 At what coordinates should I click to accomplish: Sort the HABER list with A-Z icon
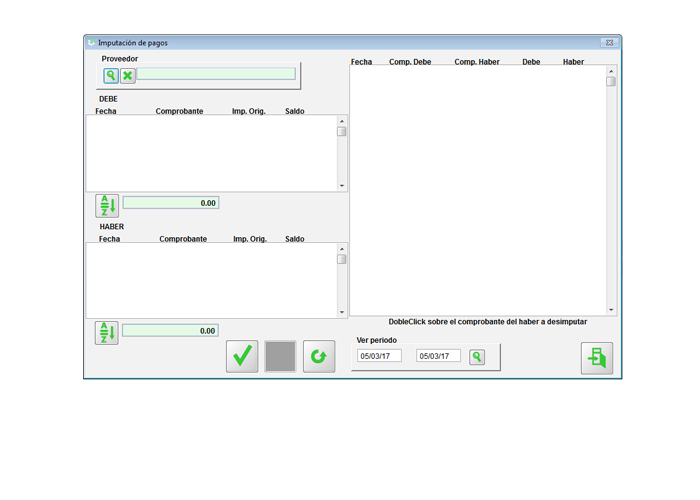107,333
